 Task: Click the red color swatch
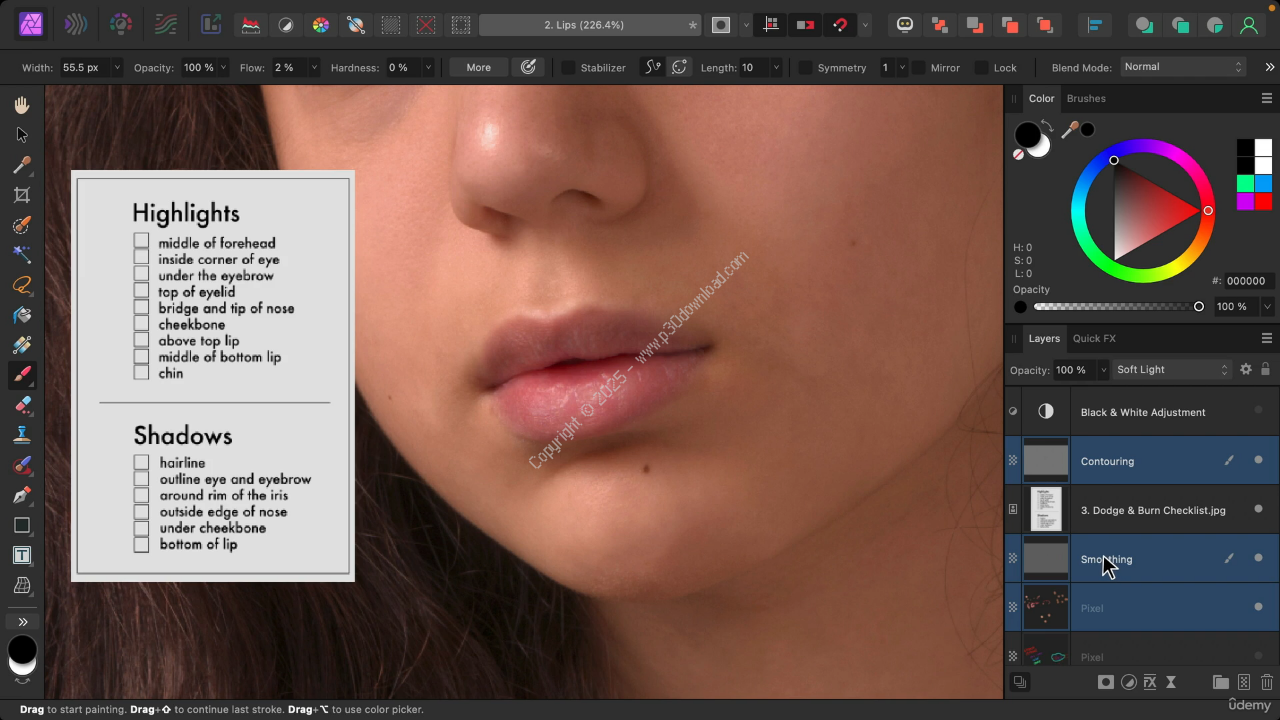coord(1263,201)
